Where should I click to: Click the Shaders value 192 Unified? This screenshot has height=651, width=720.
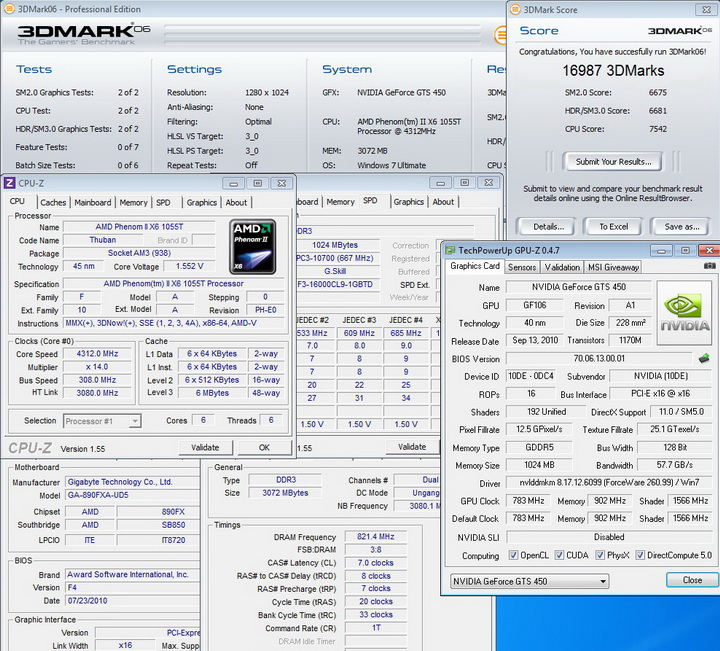[x=546, y=412]
